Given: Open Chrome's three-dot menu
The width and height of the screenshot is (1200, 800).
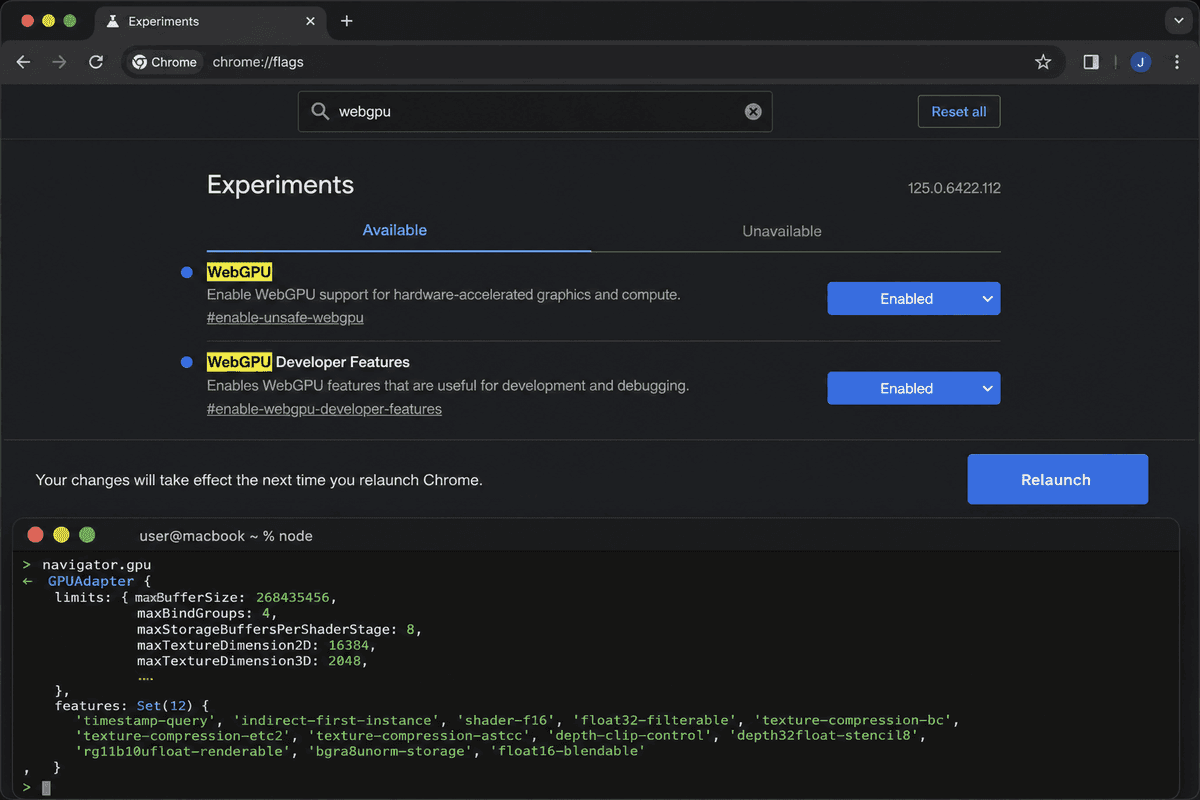Looking at the screenshot, I should click(x=1177, y=62).
